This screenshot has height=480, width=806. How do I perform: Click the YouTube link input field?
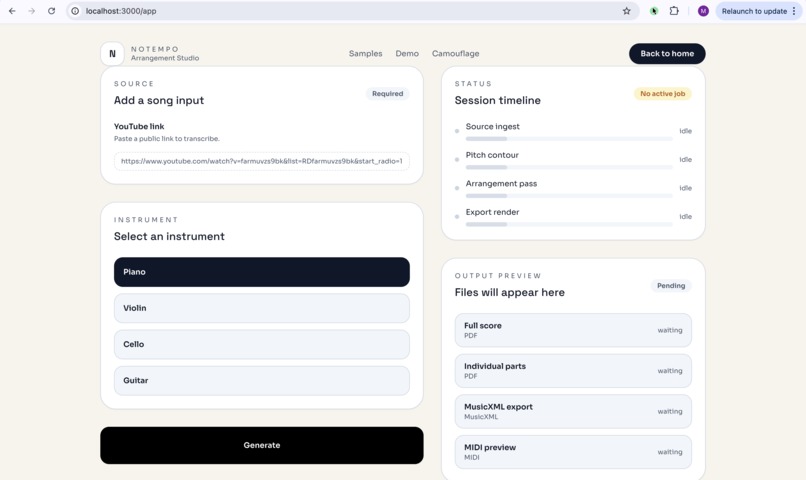(262, 161)
